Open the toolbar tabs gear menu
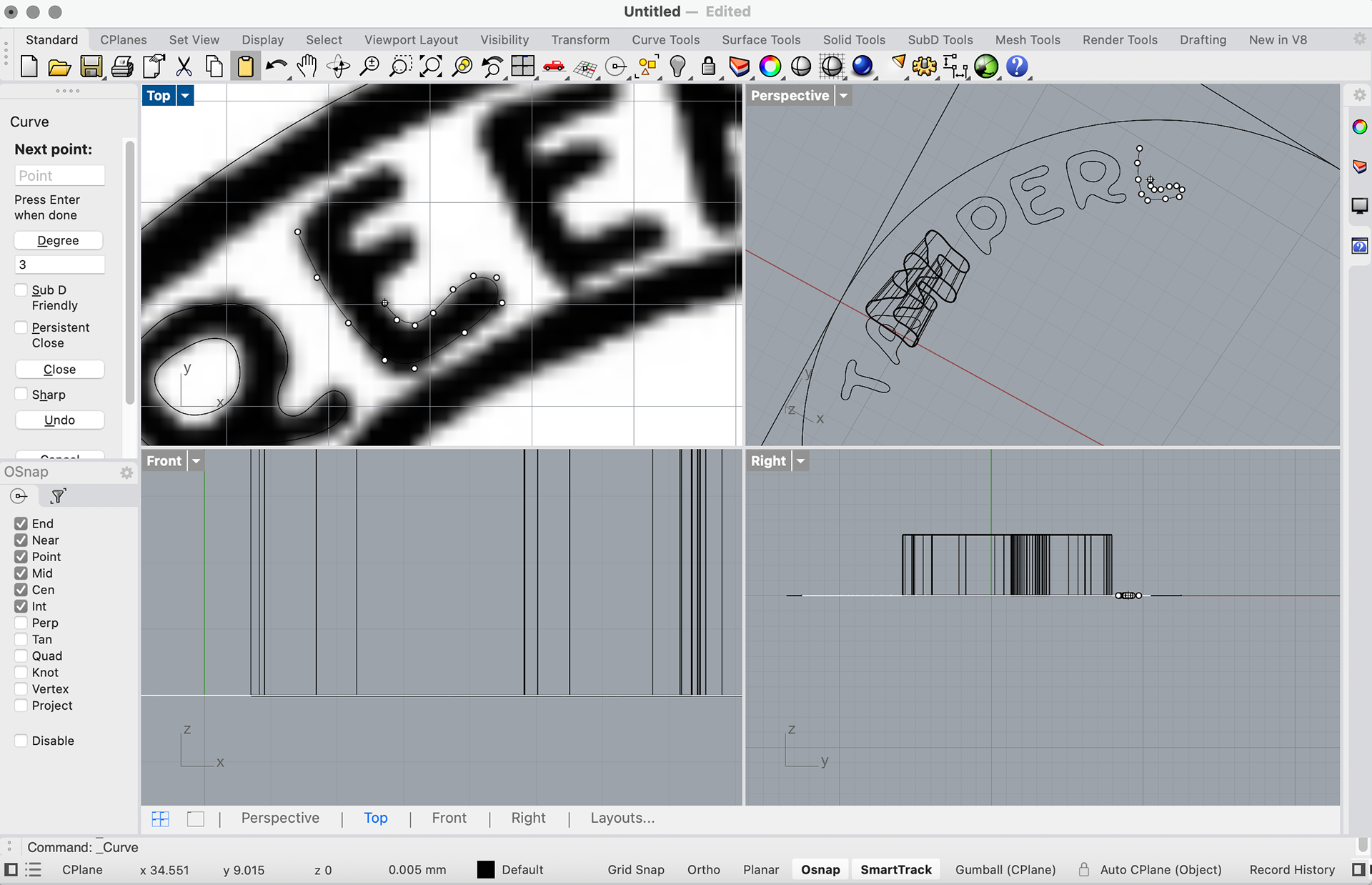This screenshot has height=885, width=1372. [1359, 39]
